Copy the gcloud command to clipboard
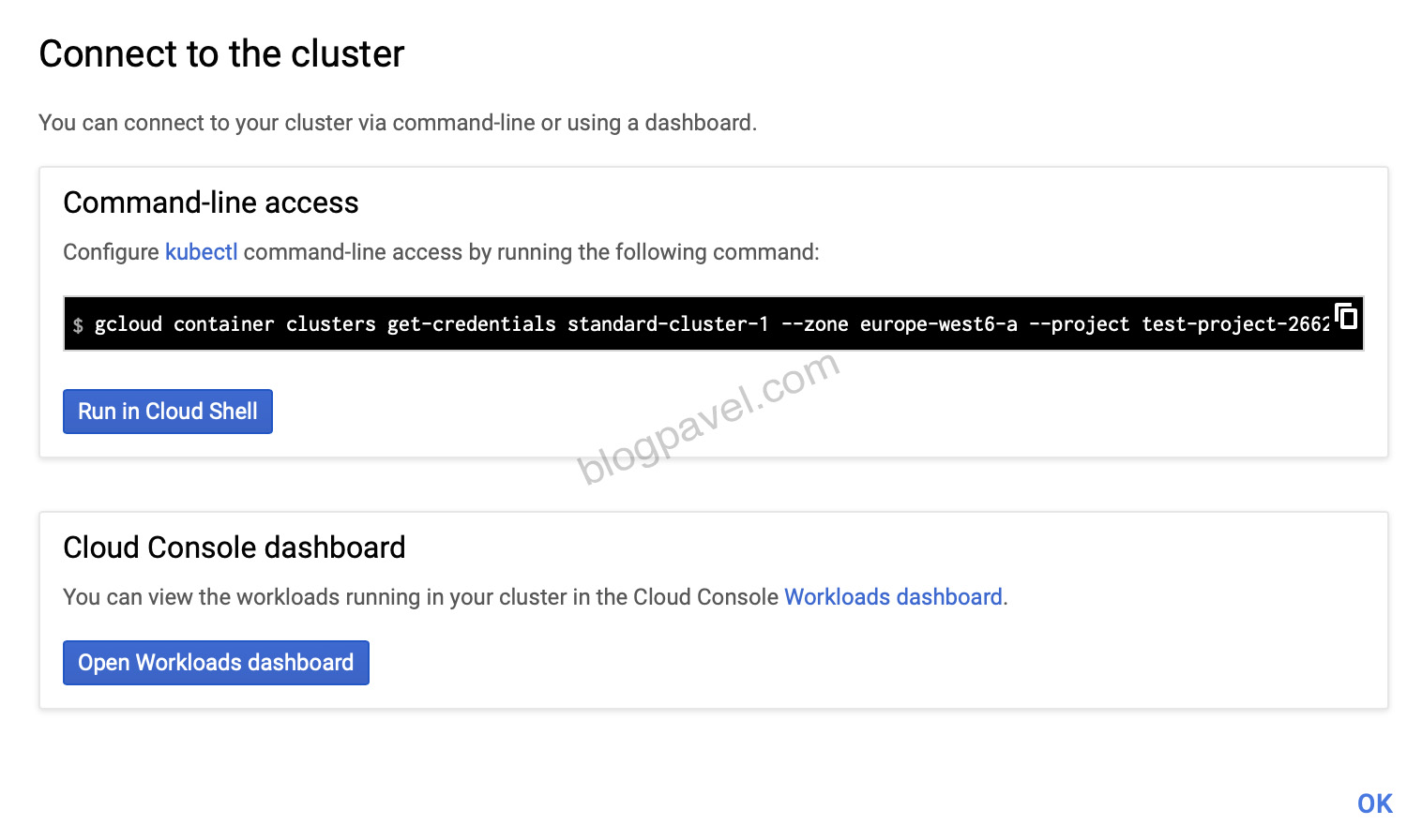 coord(1347,317)
